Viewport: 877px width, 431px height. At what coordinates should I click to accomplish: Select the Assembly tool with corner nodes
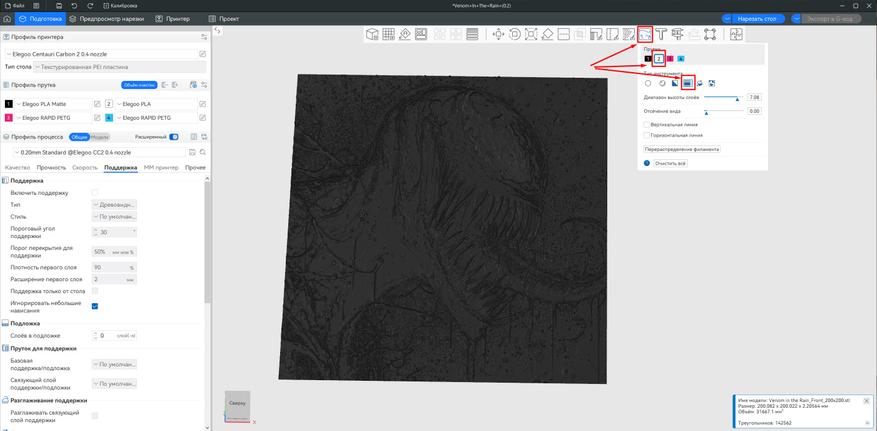pos(710,35)
